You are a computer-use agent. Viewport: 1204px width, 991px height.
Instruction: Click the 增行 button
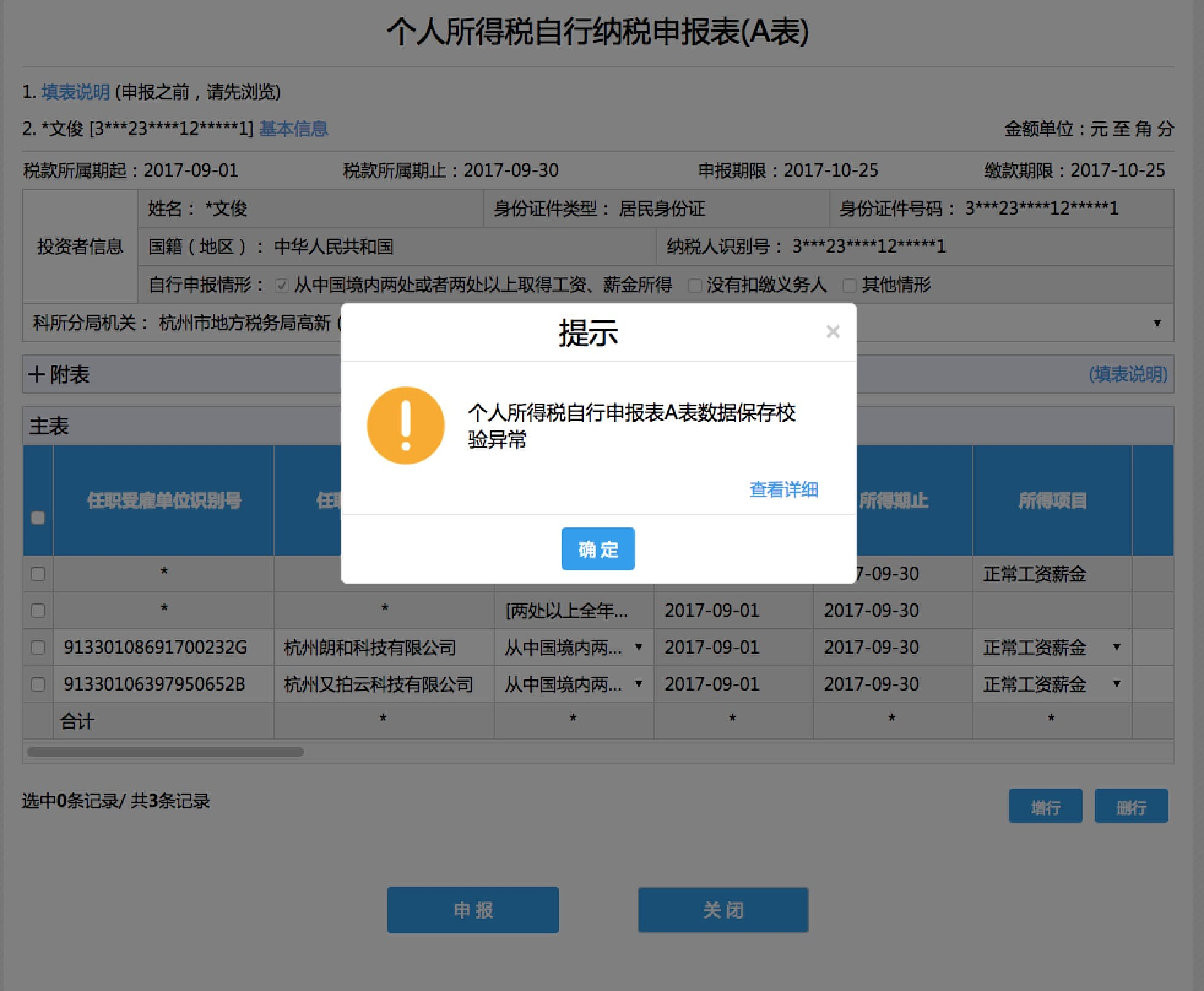[1045, 806]
